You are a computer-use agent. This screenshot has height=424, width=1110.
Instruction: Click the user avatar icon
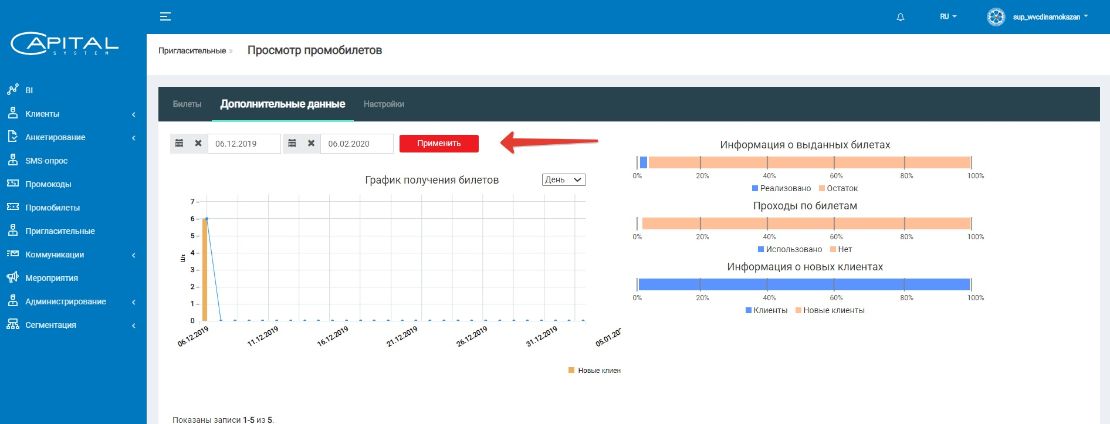pos(996,16)
